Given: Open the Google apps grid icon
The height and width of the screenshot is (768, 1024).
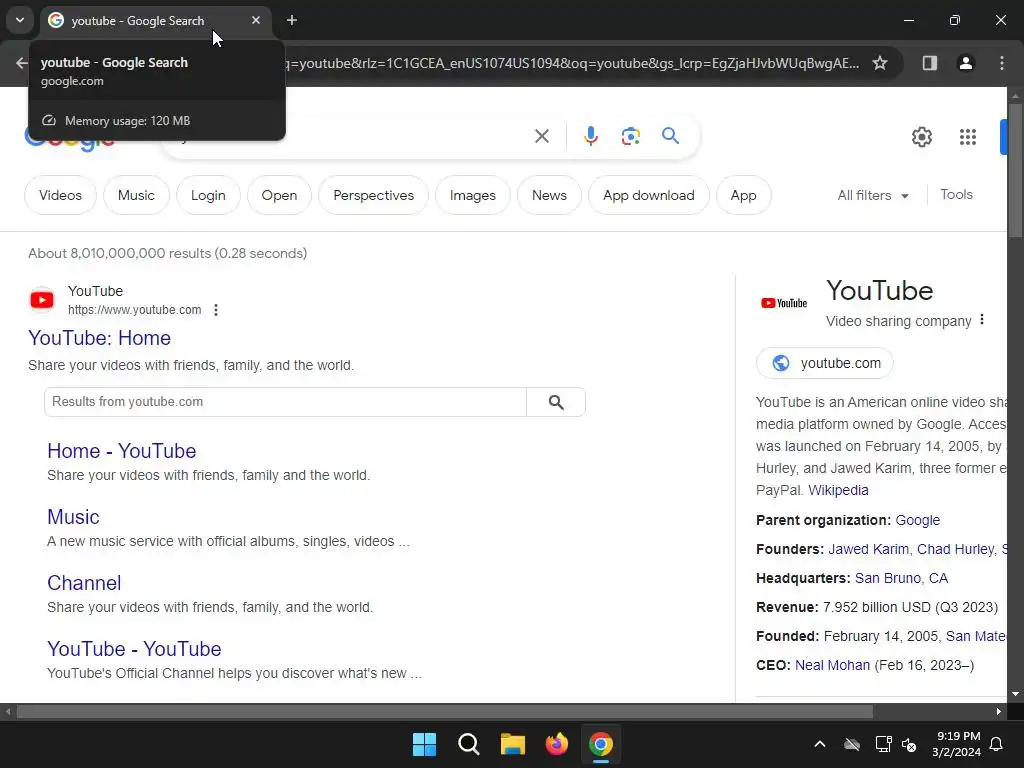Looking at the screenshot, I should pyautogui.click(x=967, y=137).
